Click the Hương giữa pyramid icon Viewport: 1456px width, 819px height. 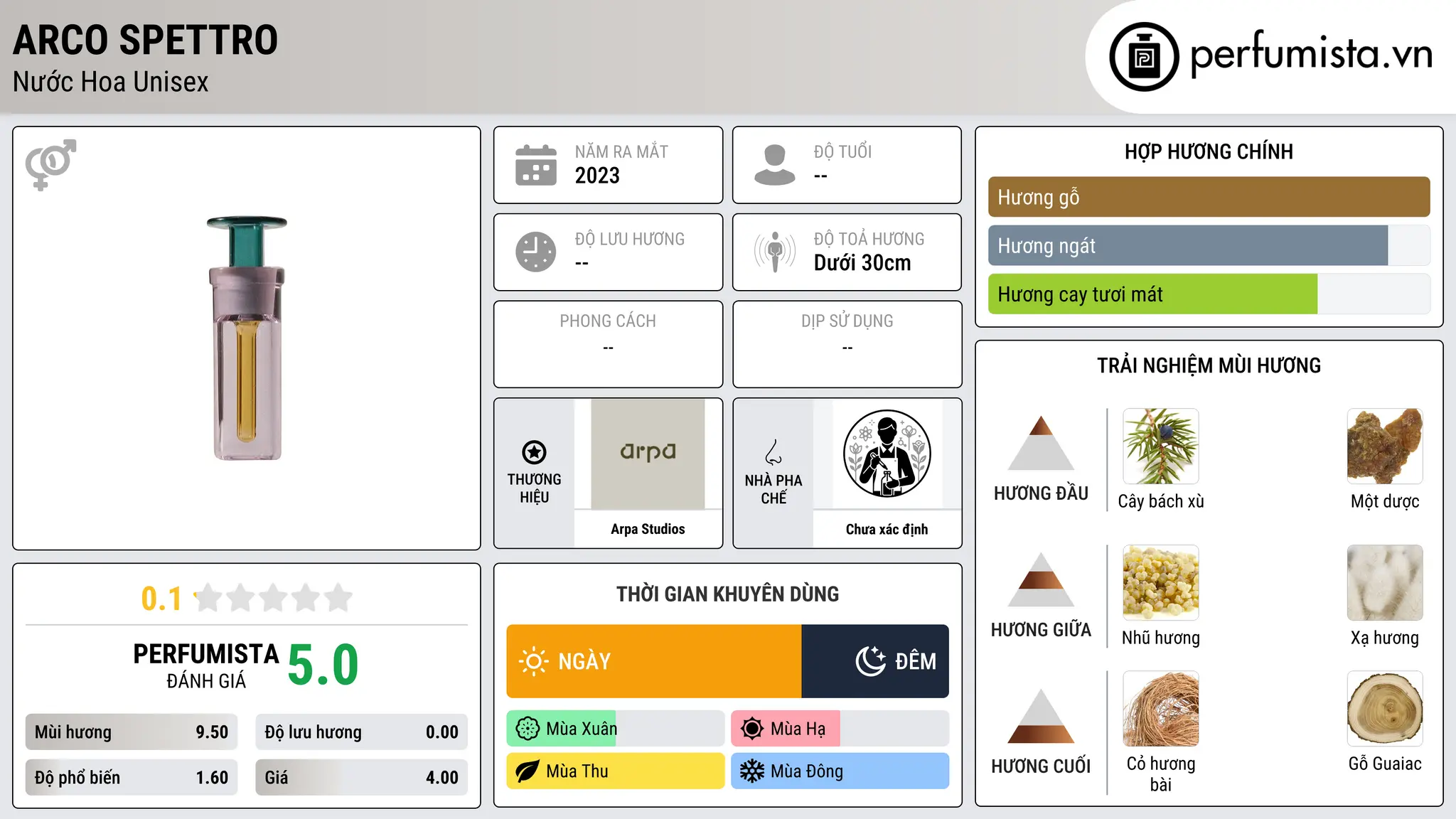1041,579
